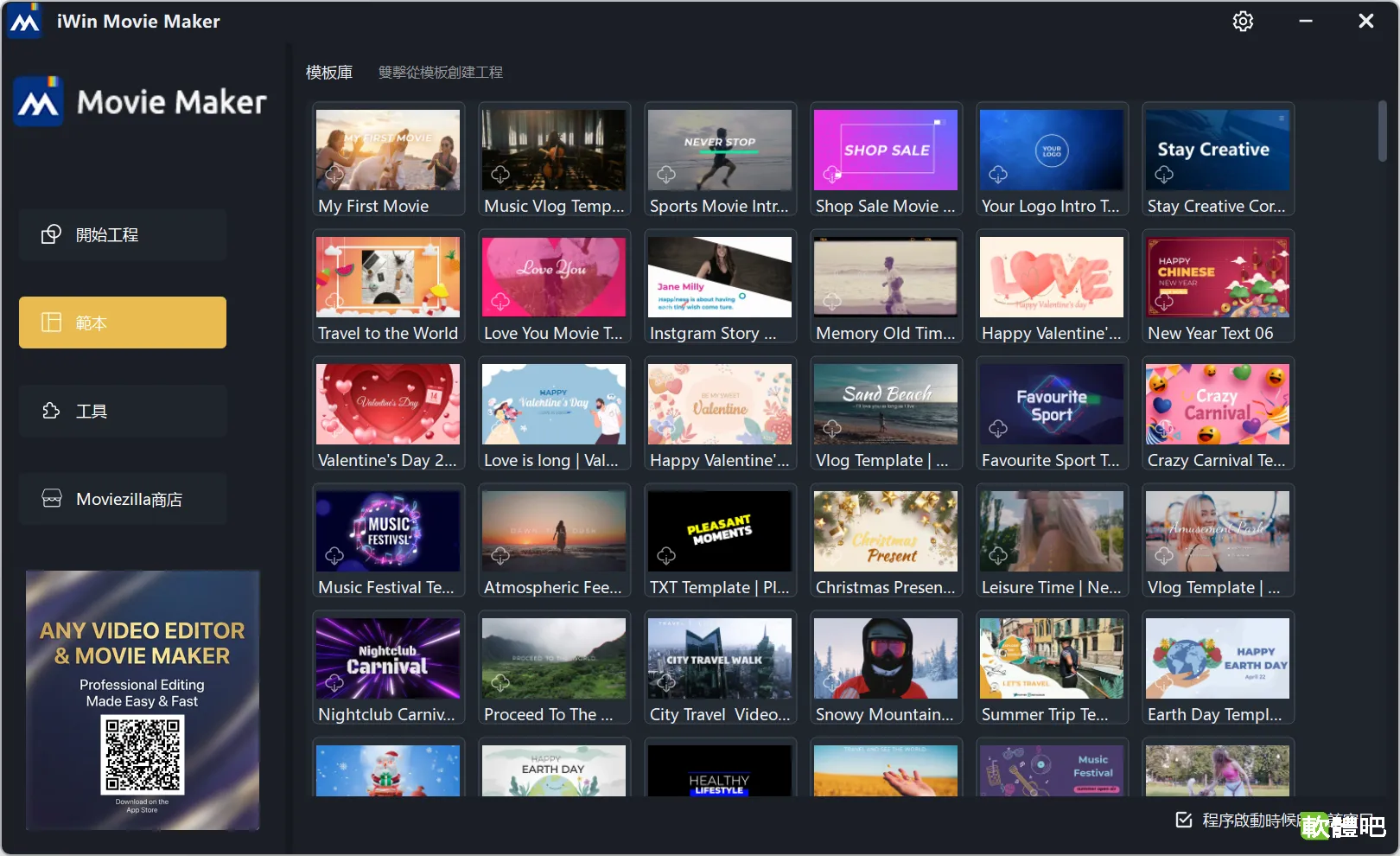
Task: Select Travel to the World thumbnail
Action: 388,277
